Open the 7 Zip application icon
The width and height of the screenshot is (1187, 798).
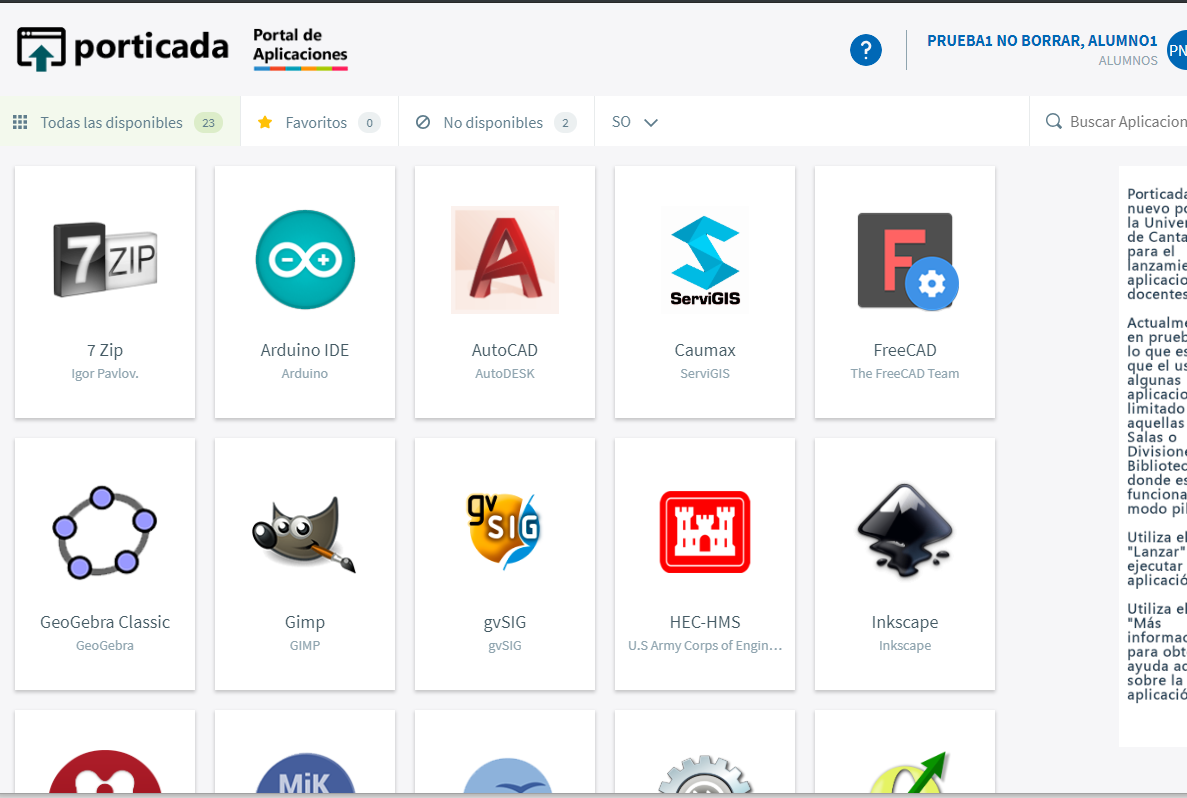[105, 260]
